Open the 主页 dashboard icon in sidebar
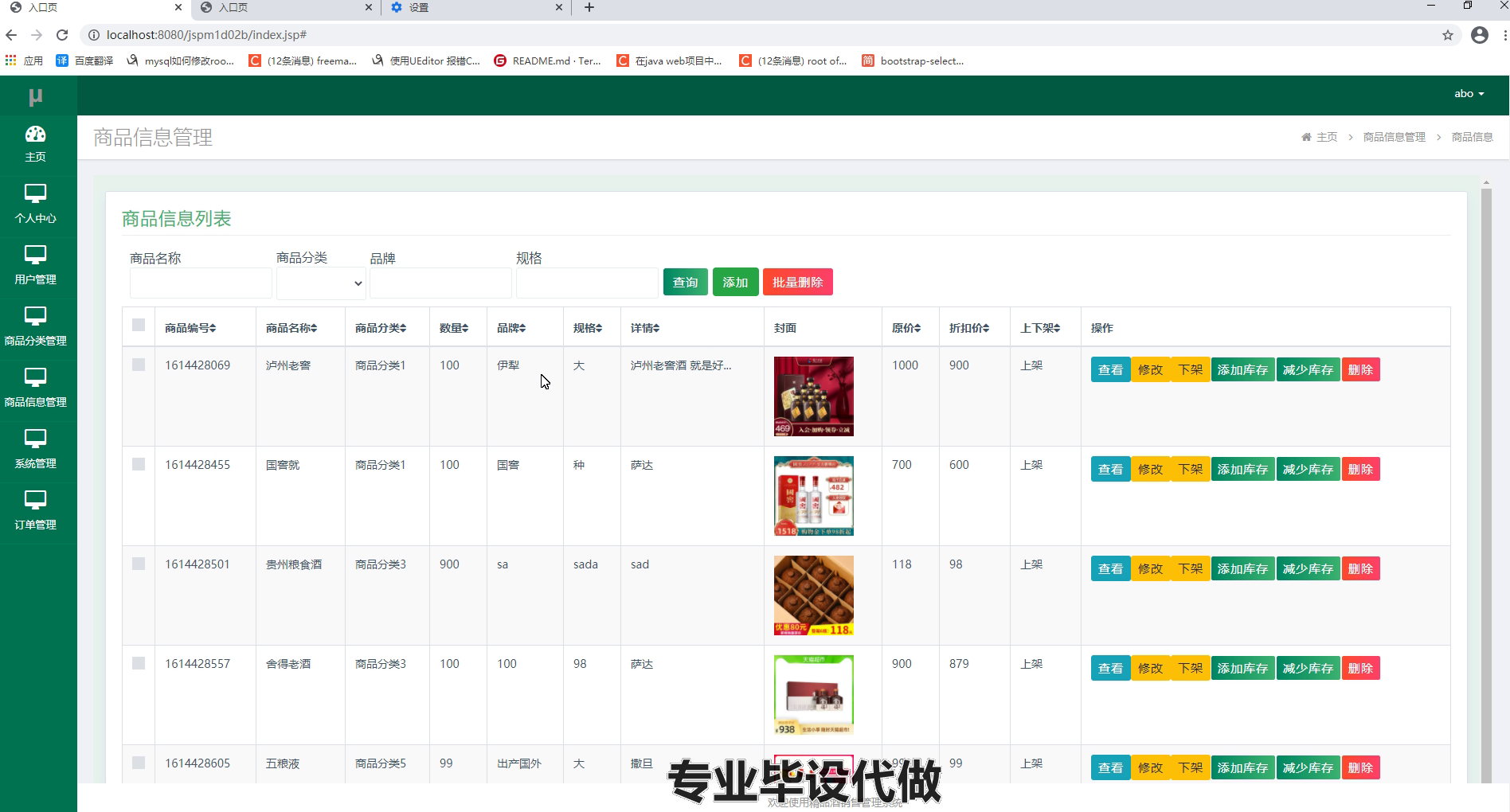 pyautogui.click(x=36, y=134)
